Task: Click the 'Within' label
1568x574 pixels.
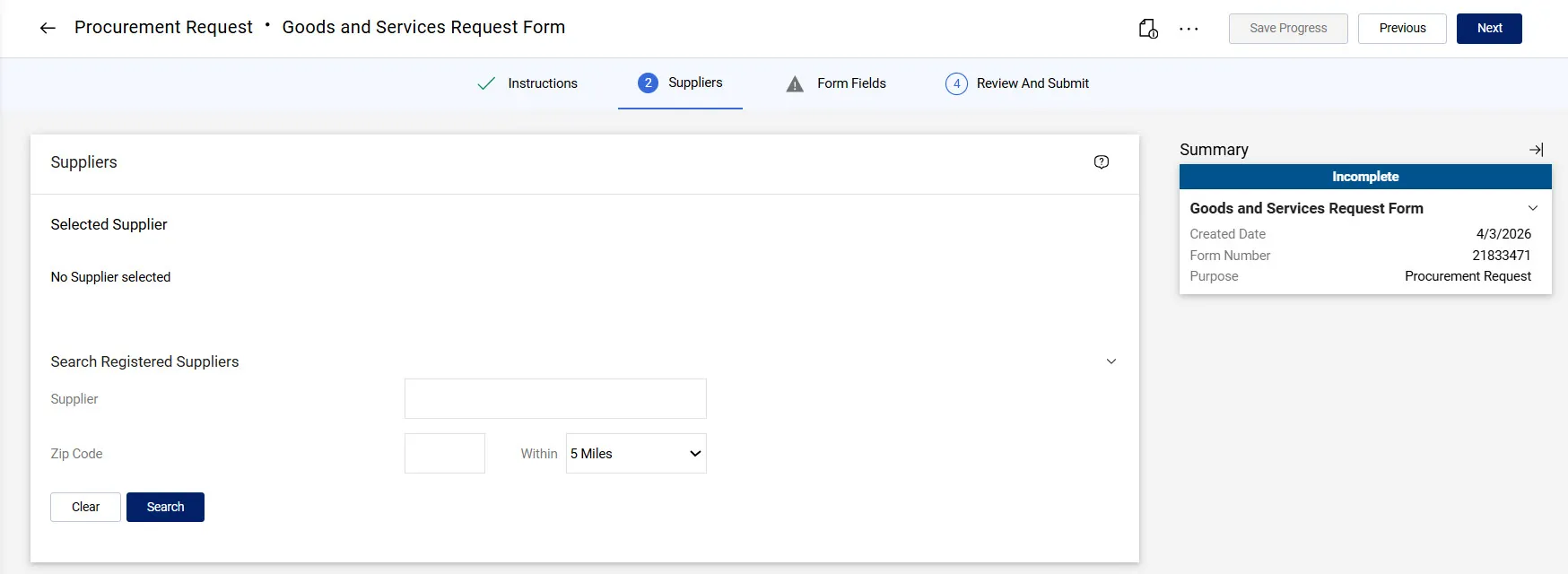Action: (539, 454)
